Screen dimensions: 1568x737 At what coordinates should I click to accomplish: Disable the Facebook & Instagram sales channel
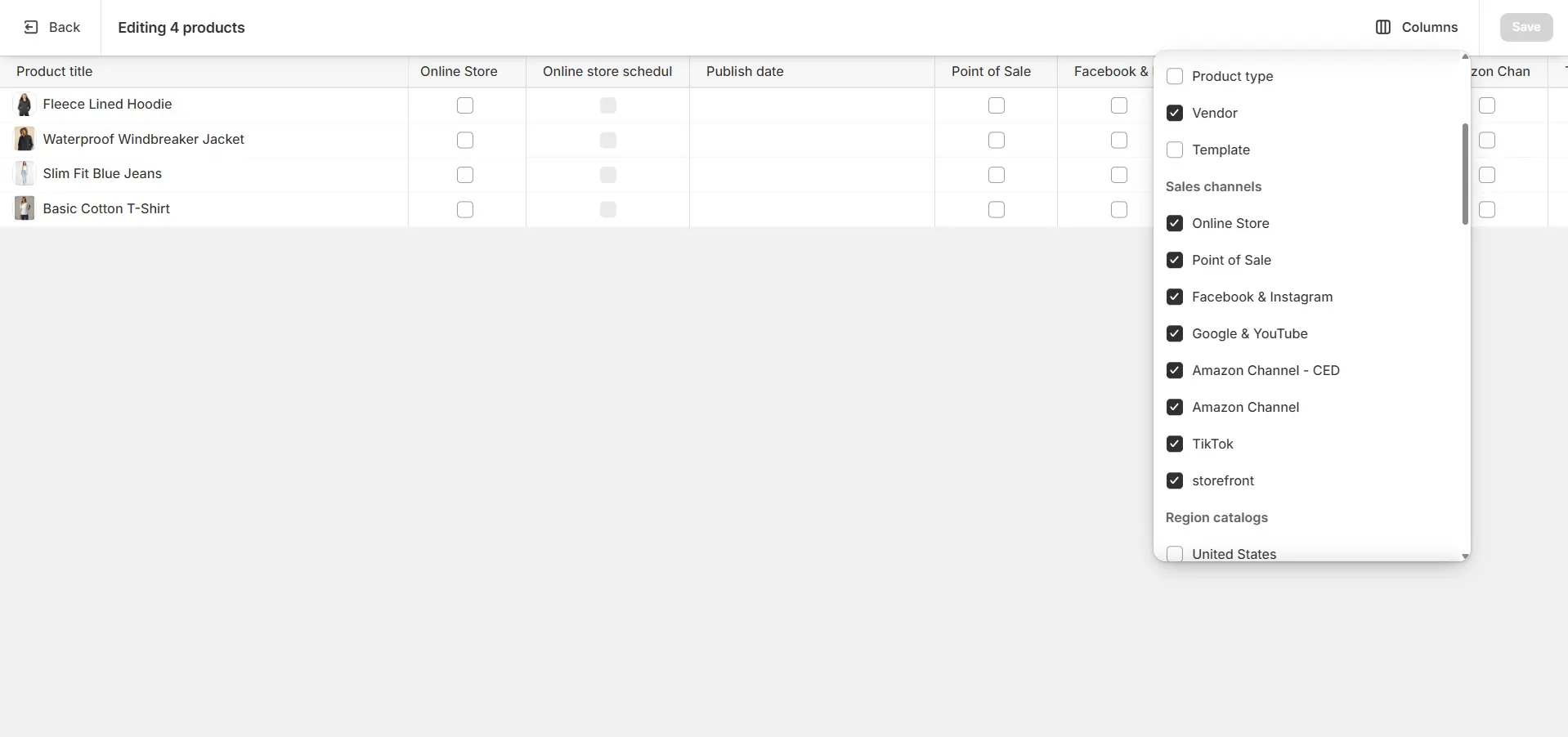coord(1175,297)
